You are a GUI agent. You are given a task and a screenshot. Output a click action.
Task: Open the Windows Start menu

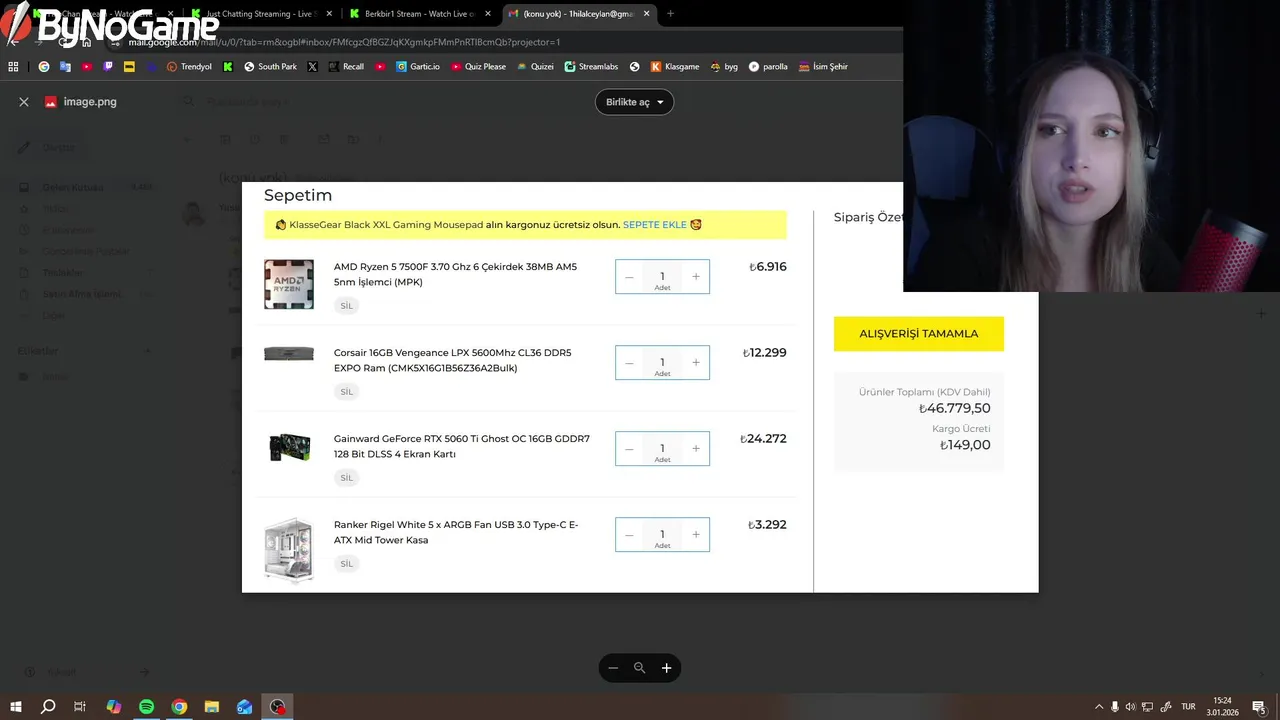pos(16,706)
